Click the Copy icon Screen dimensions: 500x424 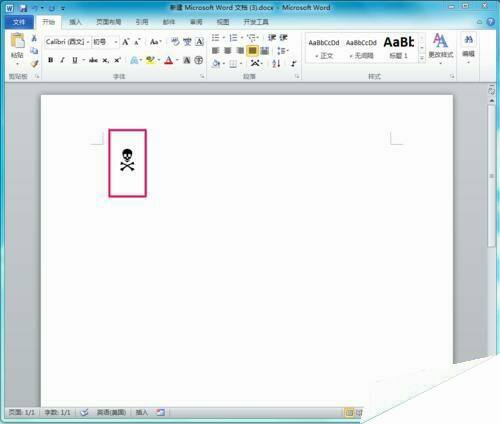point(34,51)
